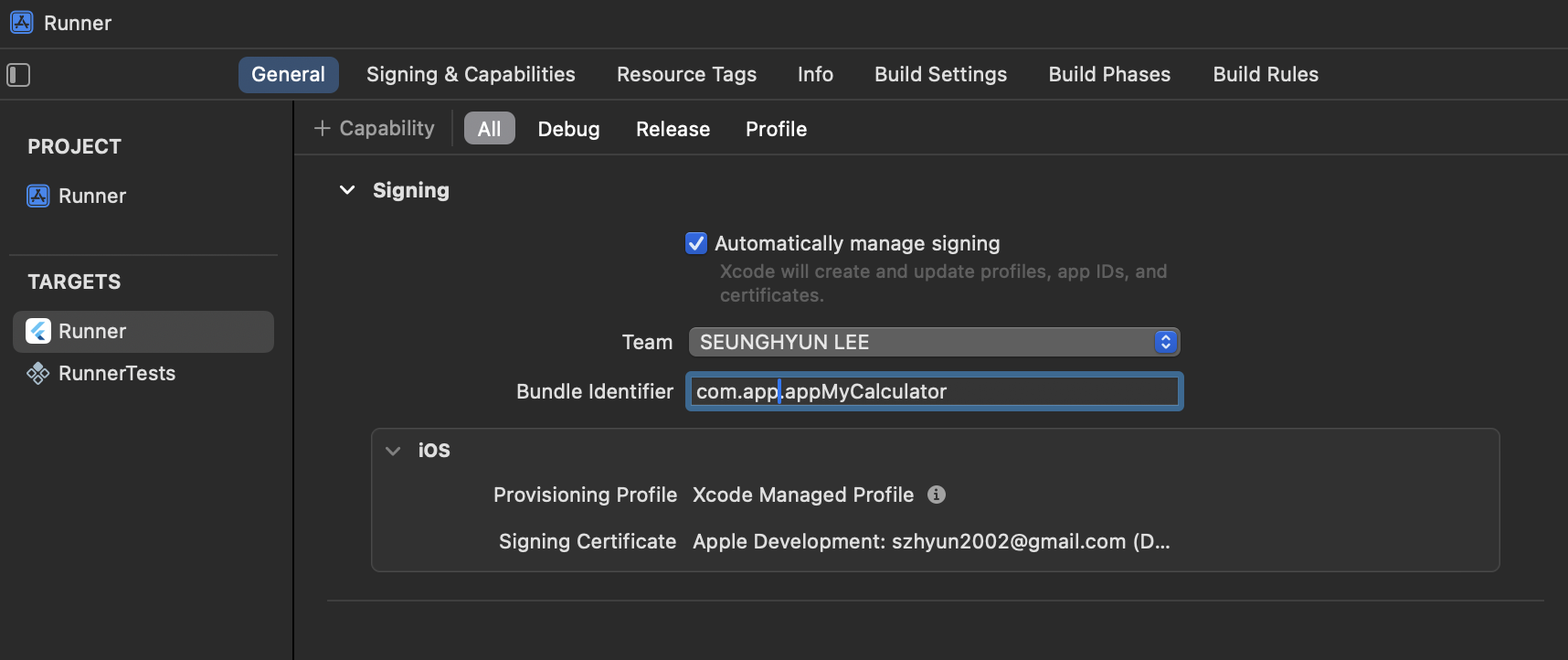The height and width of the screenshot is (660, 1568).
Task: Click the Xcode Managed Profile value
Action: (x=803, y=495)
